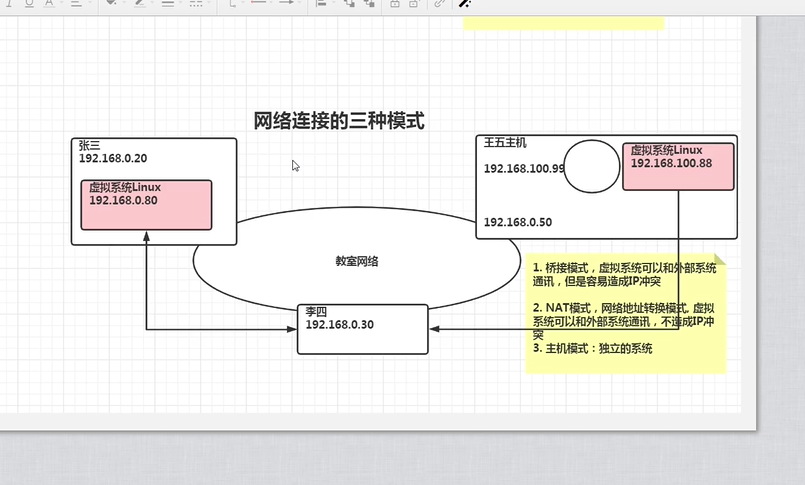The image size is (805, 485).
Task: Select the line color pencil tool
Action: (x=140, y=3)
